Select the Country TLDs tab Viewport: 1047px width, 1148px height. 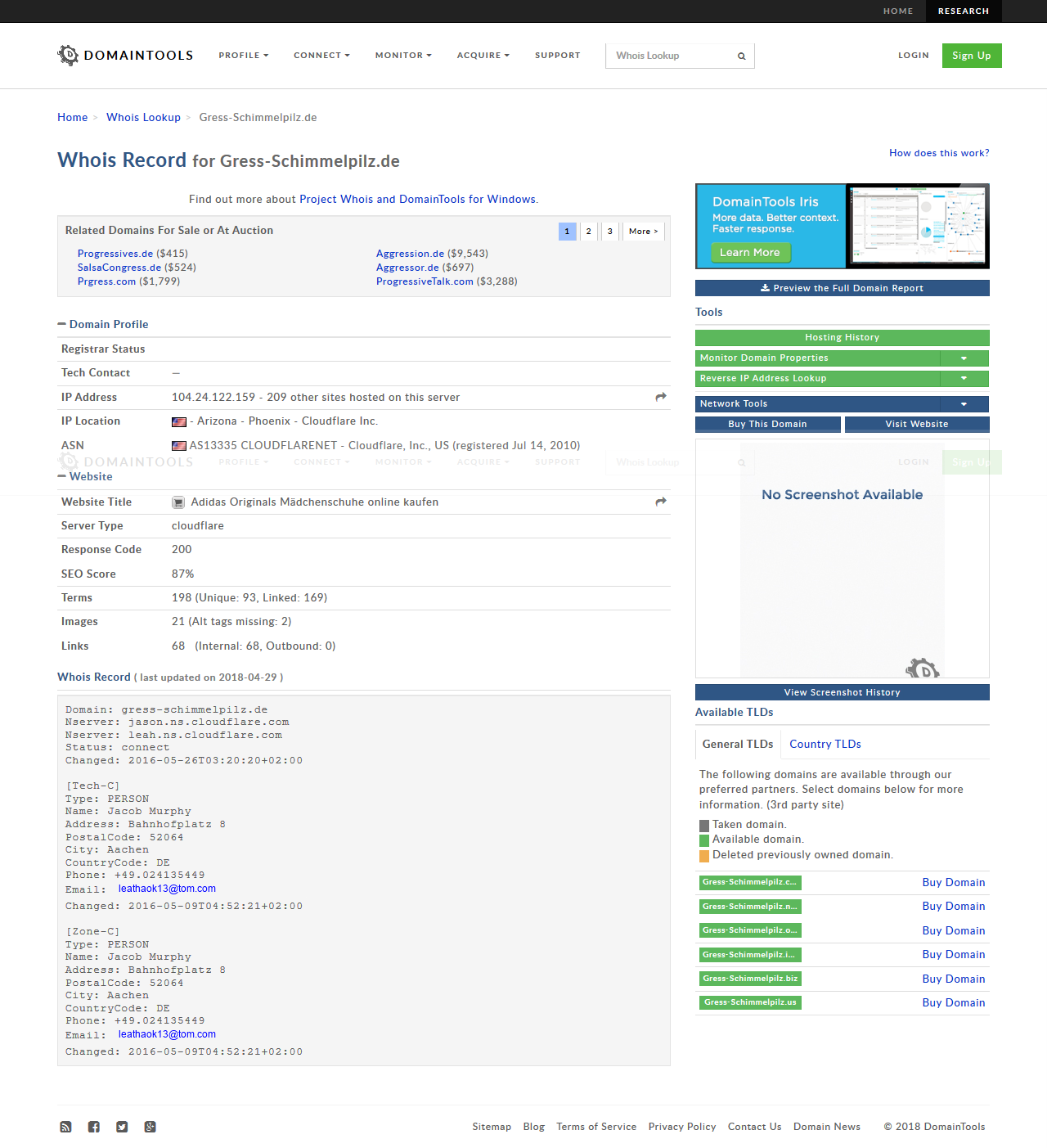point(825,744)
